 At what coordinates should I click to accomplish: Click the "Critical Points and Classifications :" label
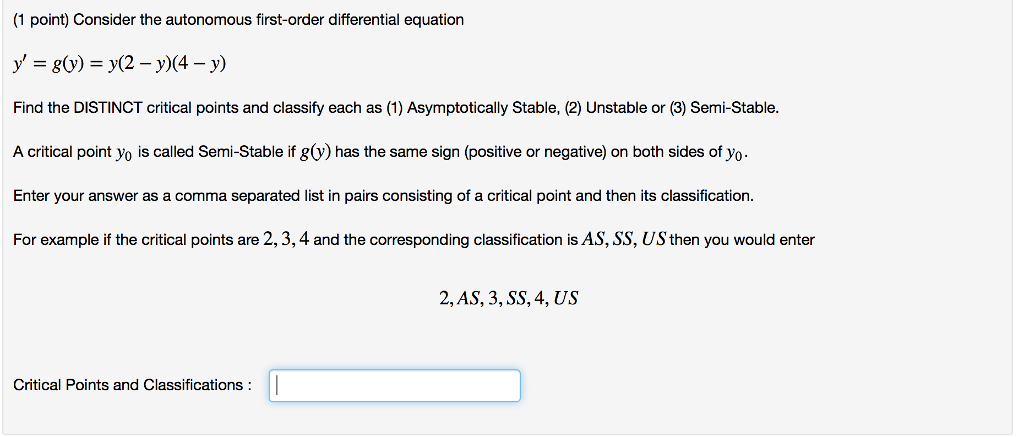pyautogui.click(x=132, y=385)
